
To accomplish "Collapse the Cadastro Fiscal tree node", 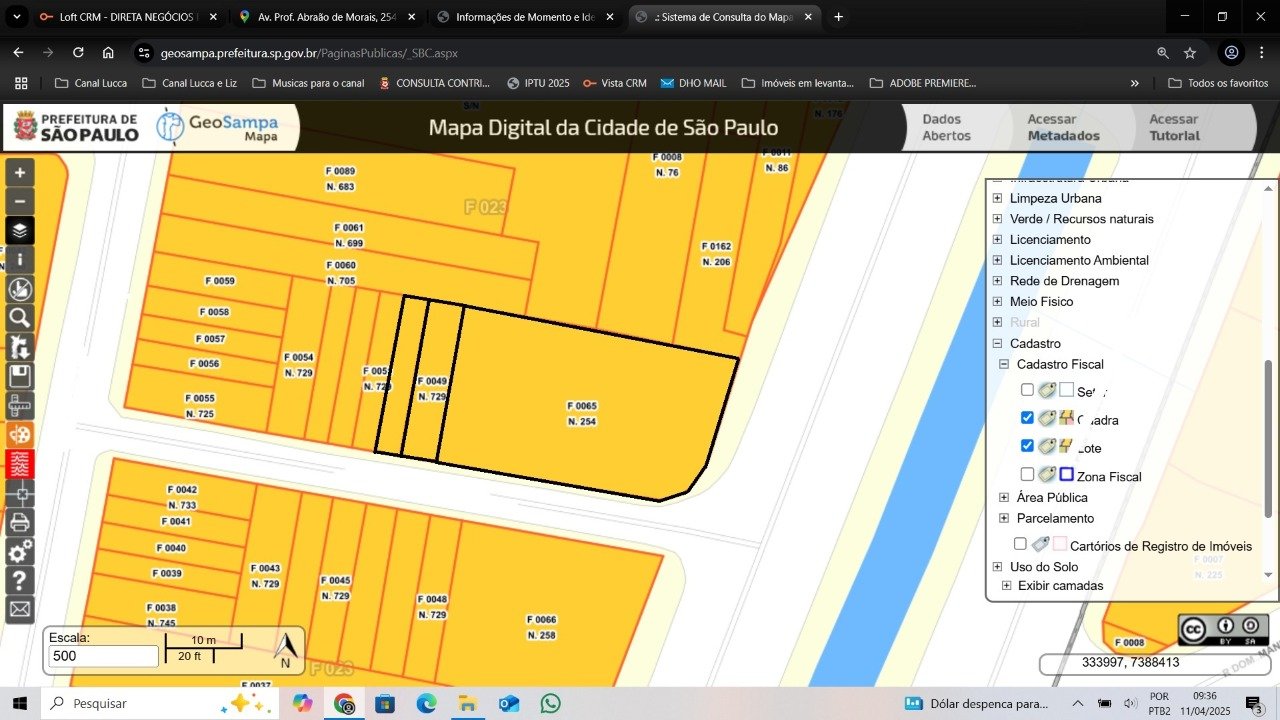I will pyautogui.click(x=1004, y=364).
